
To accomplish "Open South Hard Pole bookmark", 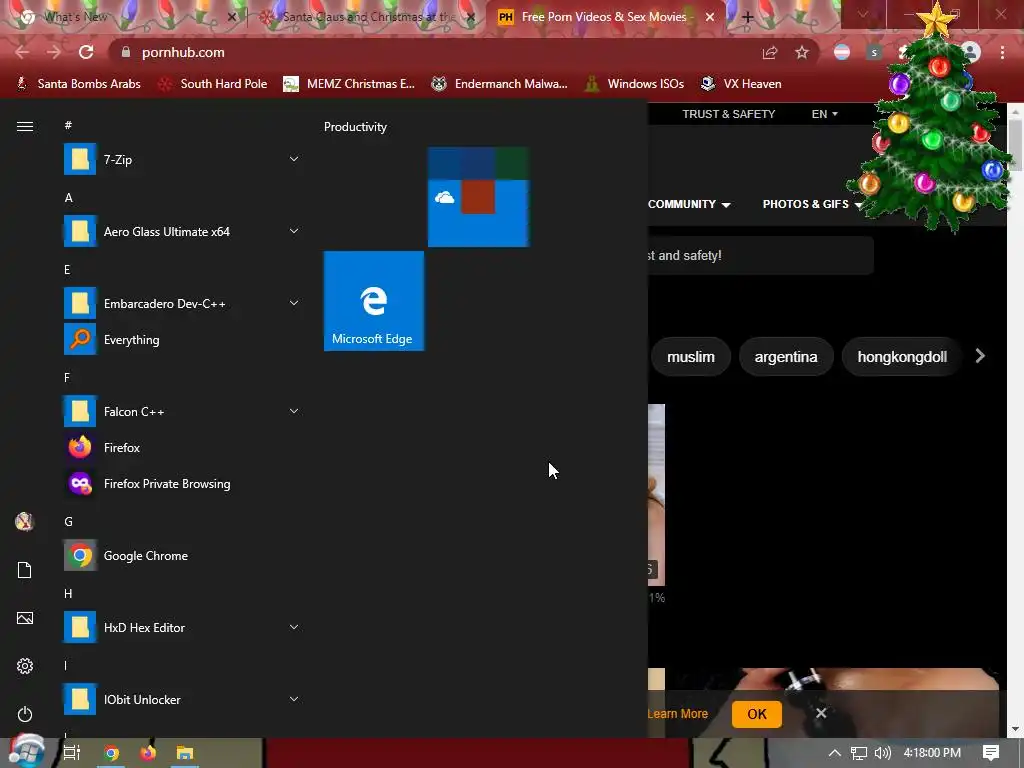I will click(x=213, y=84).
